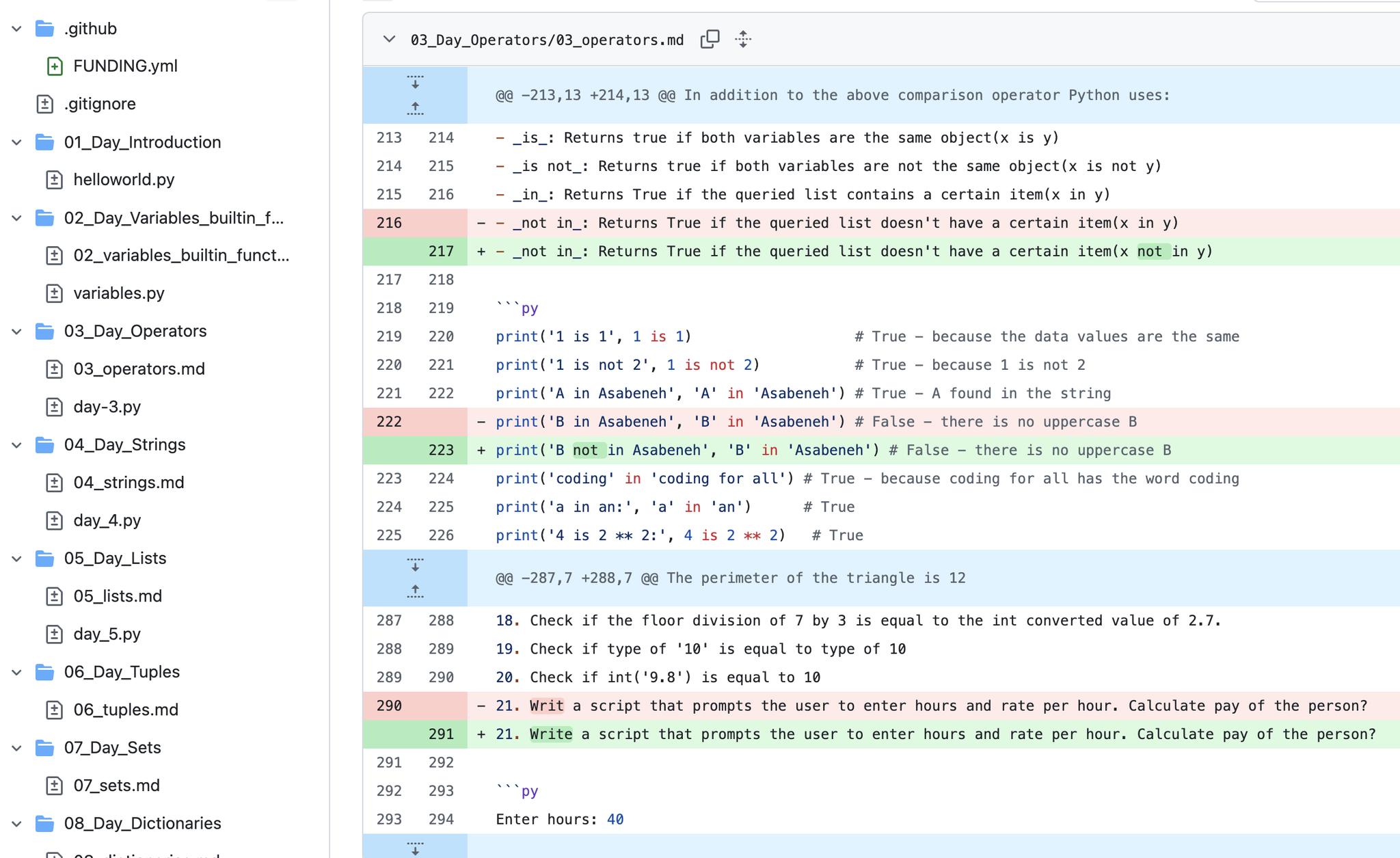The height and width of the screenshot is (858, 1400).
Task: Click deleted line number 216
Action: pos(389,223)
